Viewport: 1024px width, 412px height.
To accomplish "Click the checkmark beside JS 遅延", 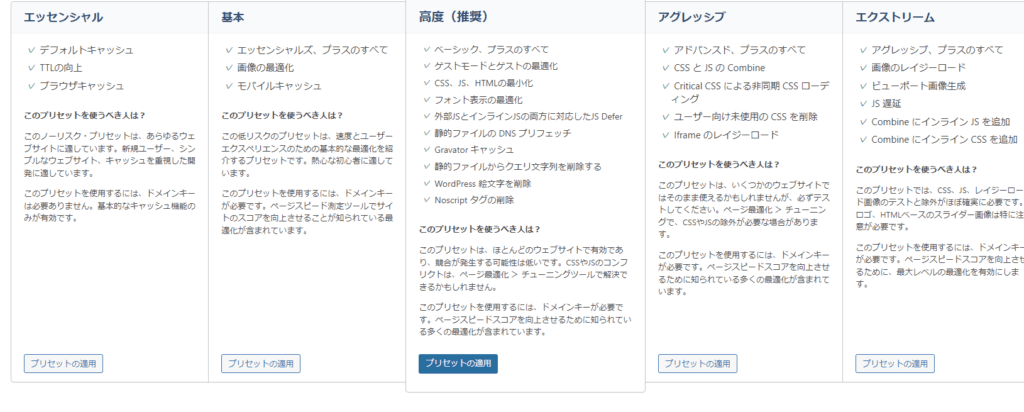I will [865, 103].
